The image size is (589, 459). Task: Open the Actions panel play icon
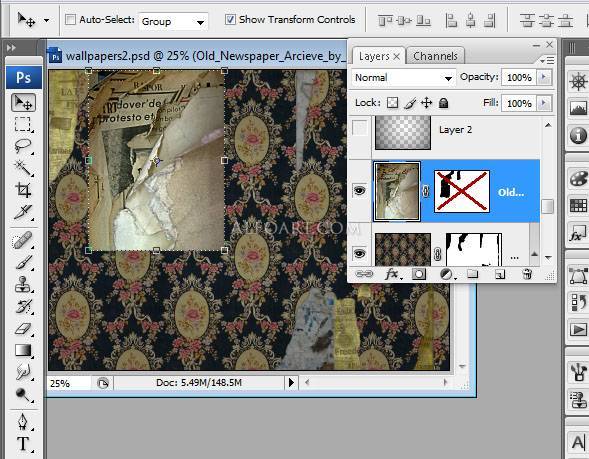pos(578,329)
